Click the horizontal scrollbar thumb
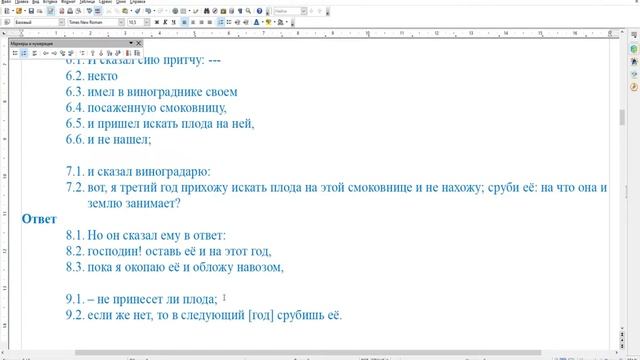 tap(308, 353)
